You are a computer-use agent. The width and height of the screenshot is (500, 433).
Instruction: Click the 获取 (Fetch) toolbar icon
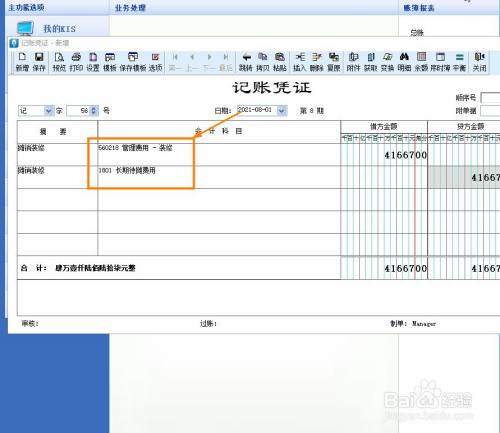click(370, 62)
